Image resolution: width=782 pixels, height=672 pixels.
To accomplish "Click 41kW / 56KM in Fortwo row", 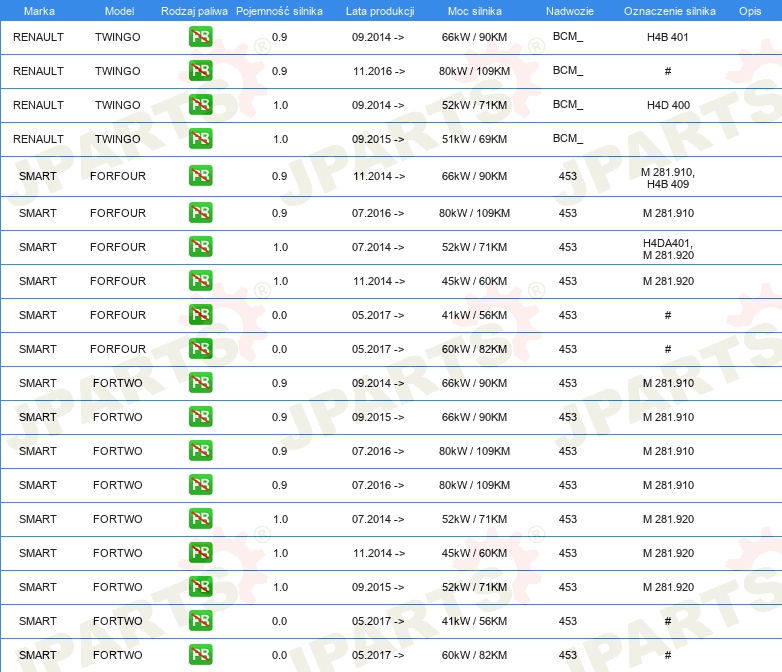I will 474,621.
